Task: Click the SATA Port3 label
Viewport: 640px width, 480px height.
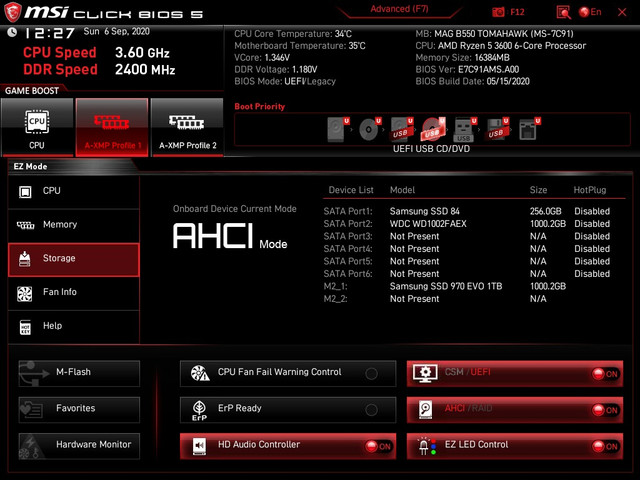Action: [x=348, y=236]
